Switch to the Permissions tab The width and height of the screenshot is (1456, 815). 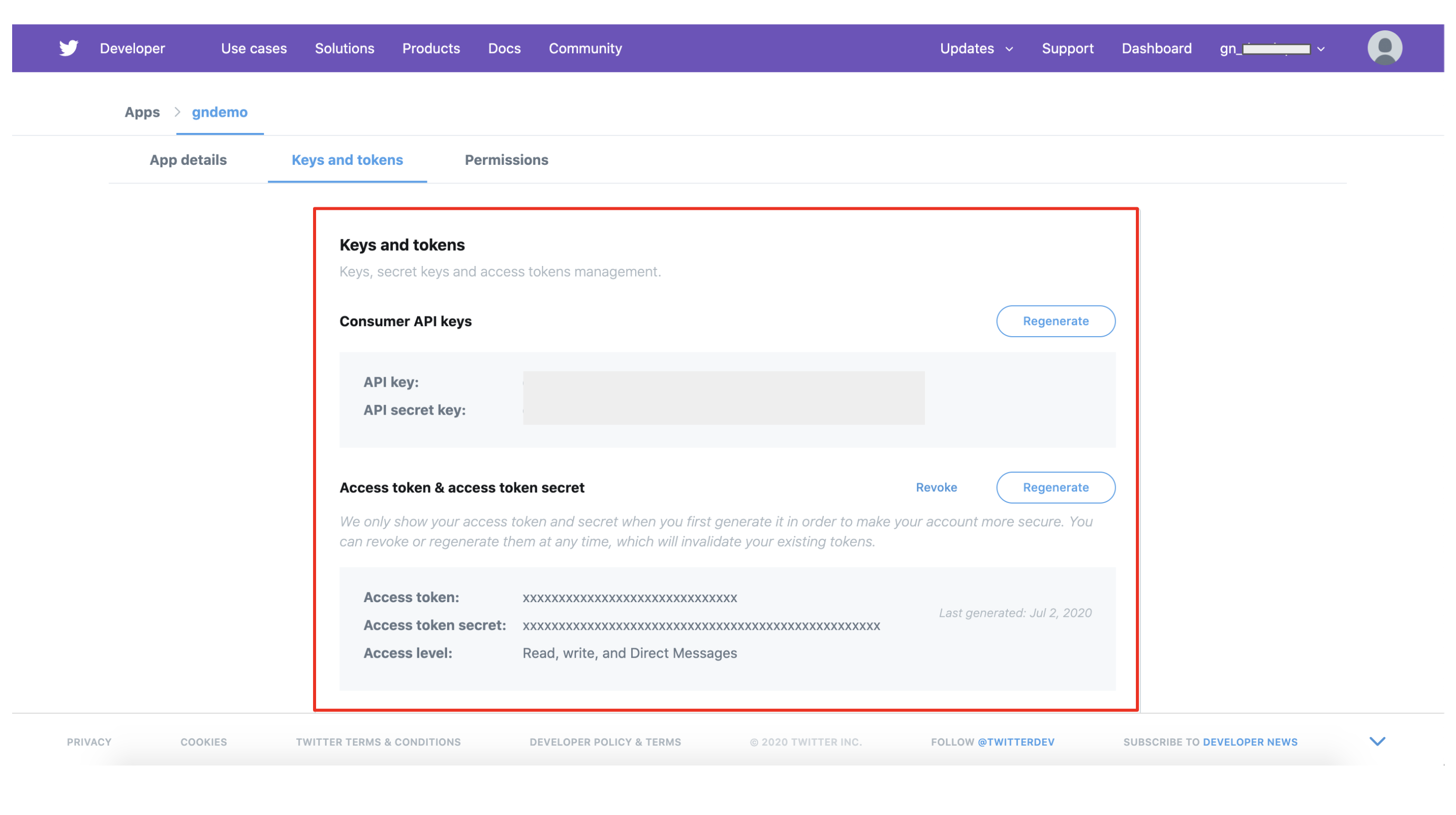[506, 160]
